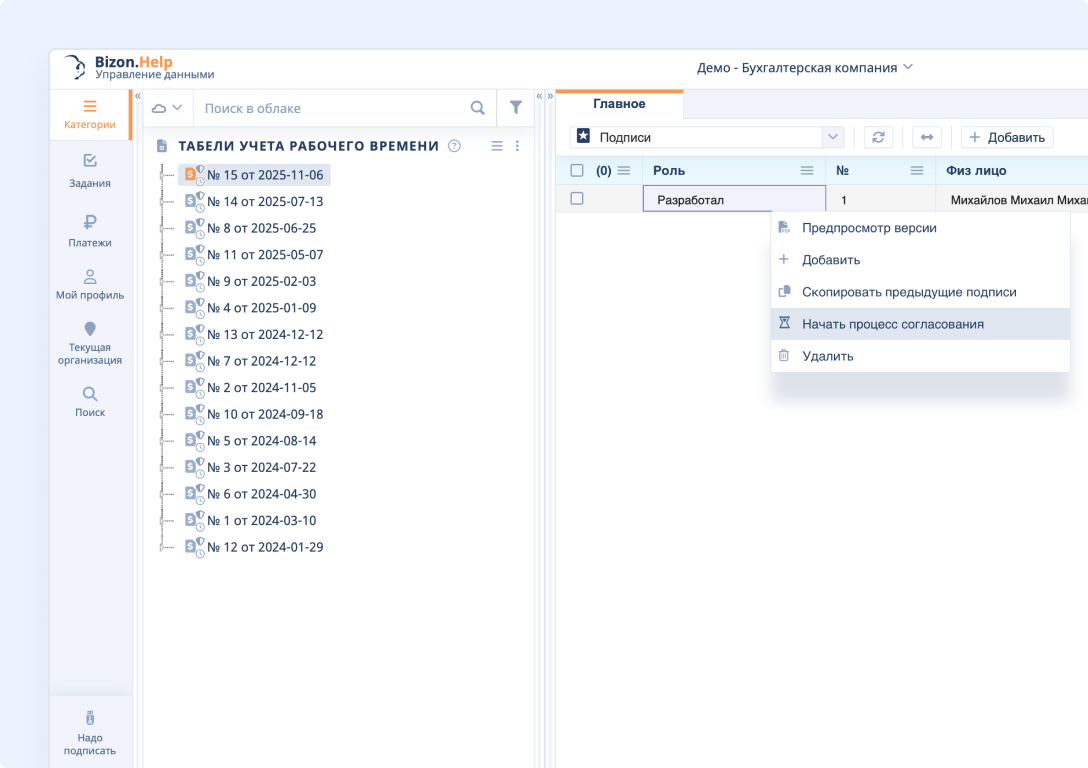
Task: Click the magnifier icon in cloud search
Action: tap(478, 108)
